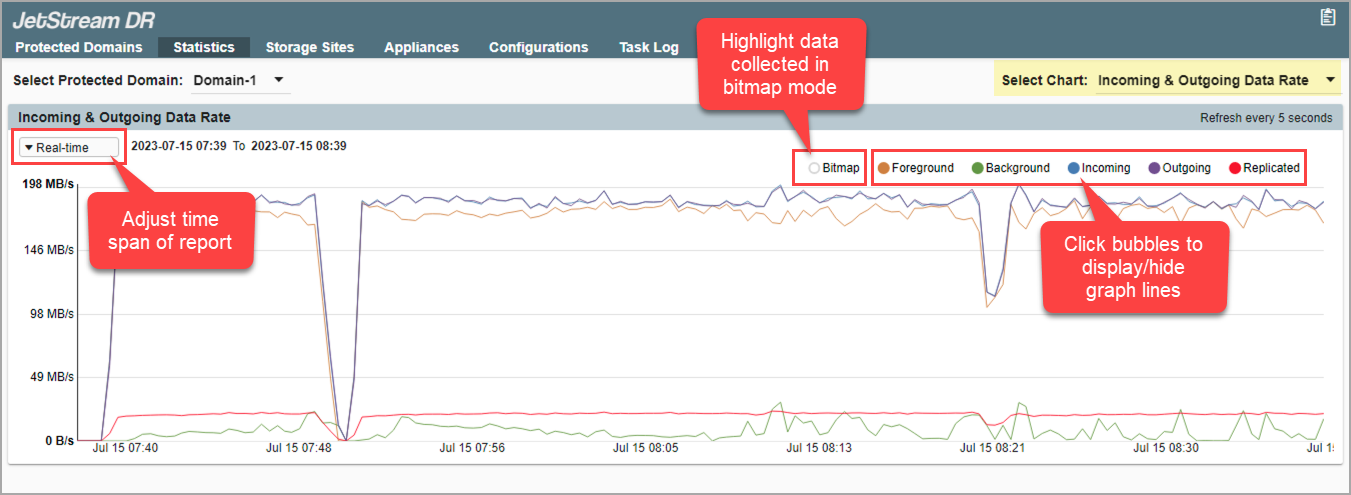Open the Real-time time span dropdown
The image size is (1351, 495).
(68, 147)
